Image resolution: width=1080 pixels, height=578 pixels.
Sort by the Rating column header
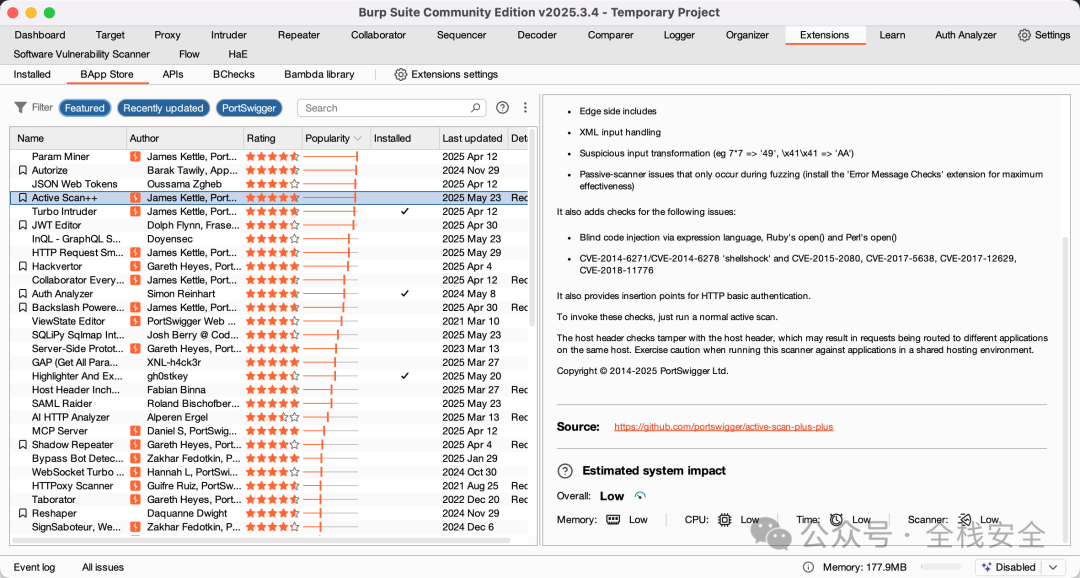click(x=273, y=138)
